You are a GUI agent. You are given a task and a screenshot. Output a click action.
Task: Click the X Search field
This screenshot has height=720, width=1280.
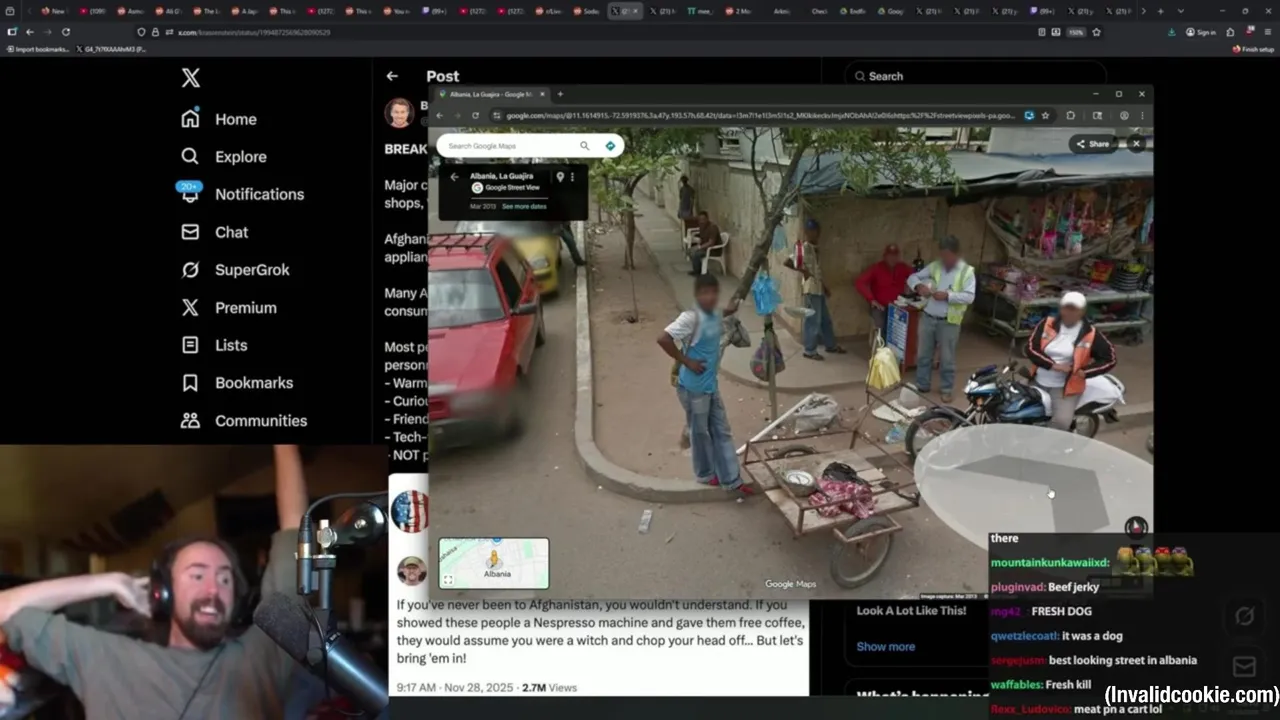[x=976, y=76]
